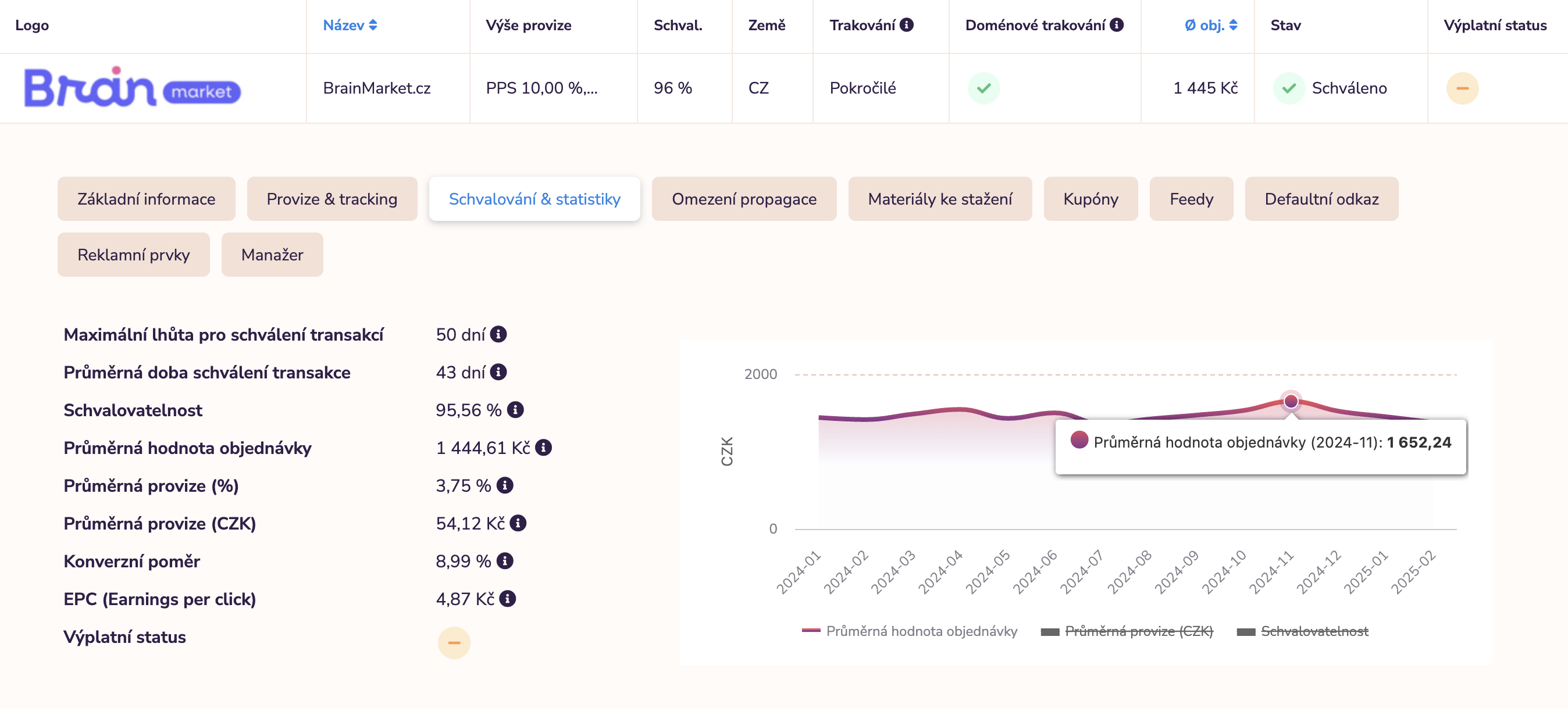Click info icon next to Schvalovatelnost 95,56 %
This screenshot has width=1568, height=708.
pyautogui.click(x=515, y=410)
